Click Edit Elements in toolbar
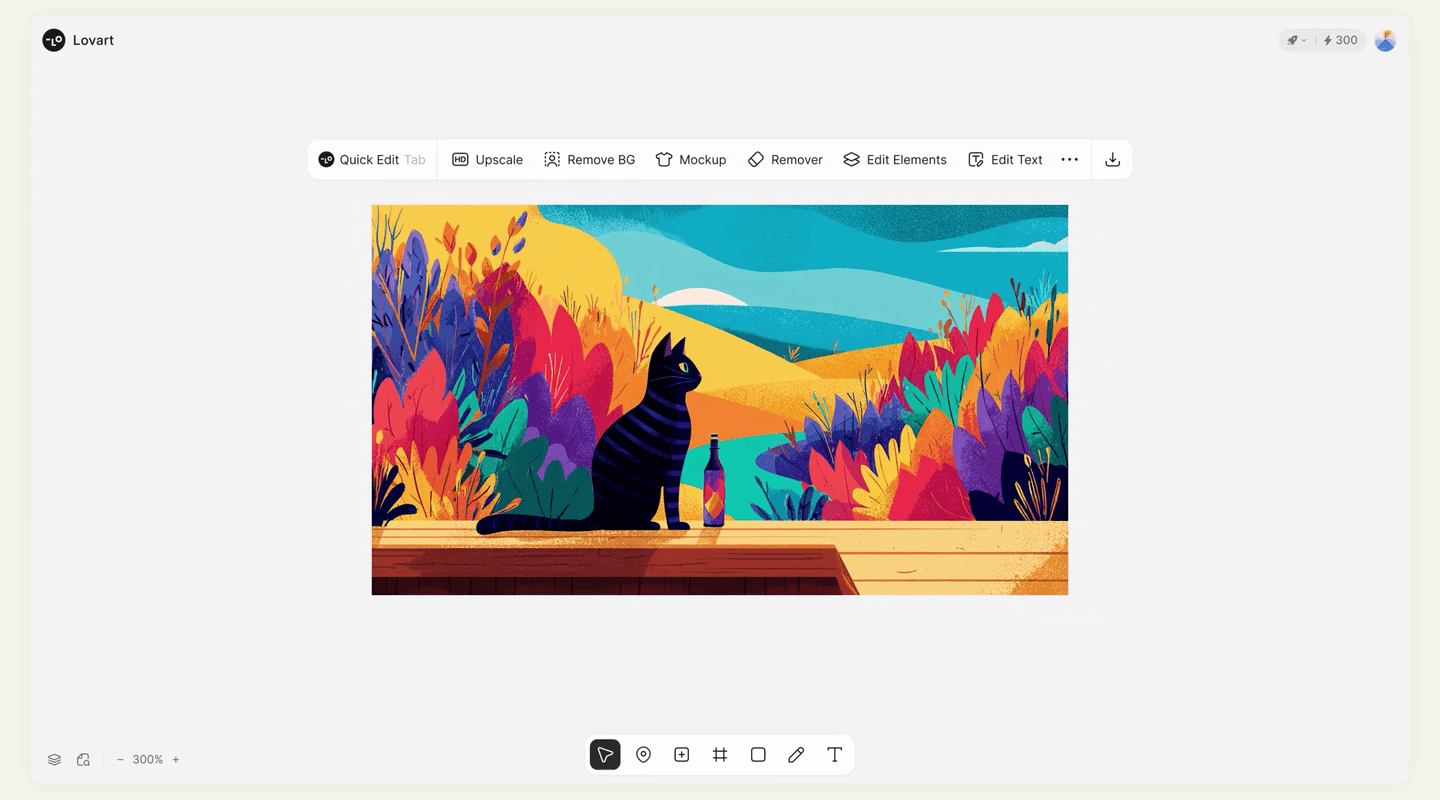 (895, 160)
